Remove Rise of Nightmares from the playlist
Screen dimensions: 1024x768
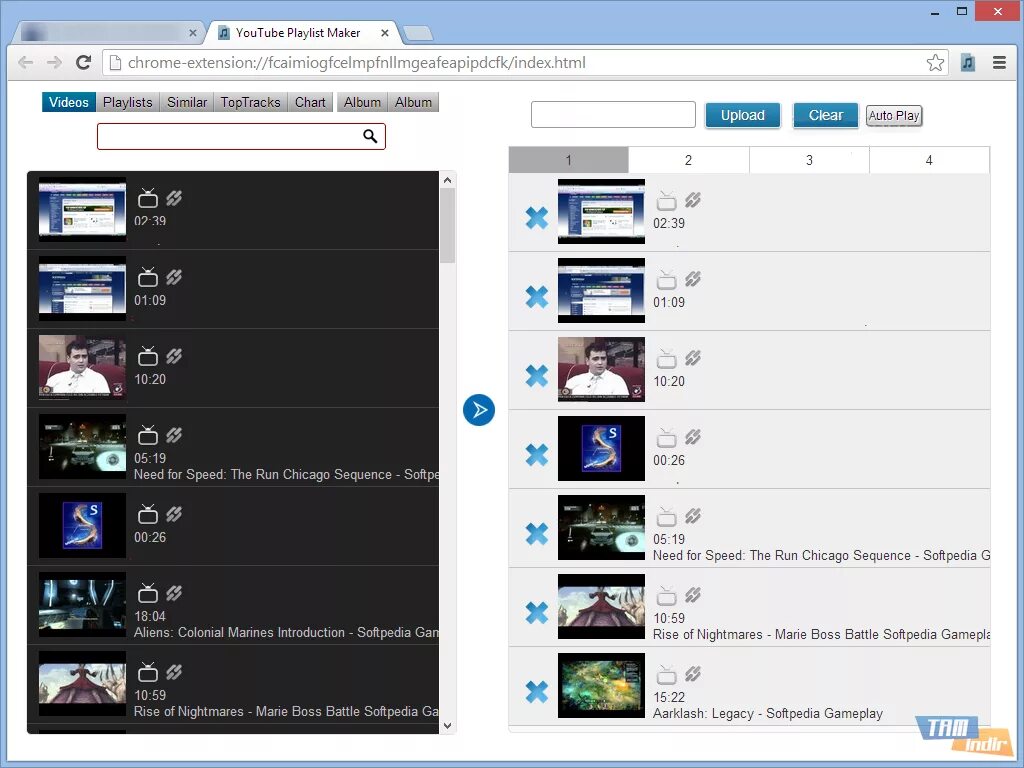[x=537, y=613]
